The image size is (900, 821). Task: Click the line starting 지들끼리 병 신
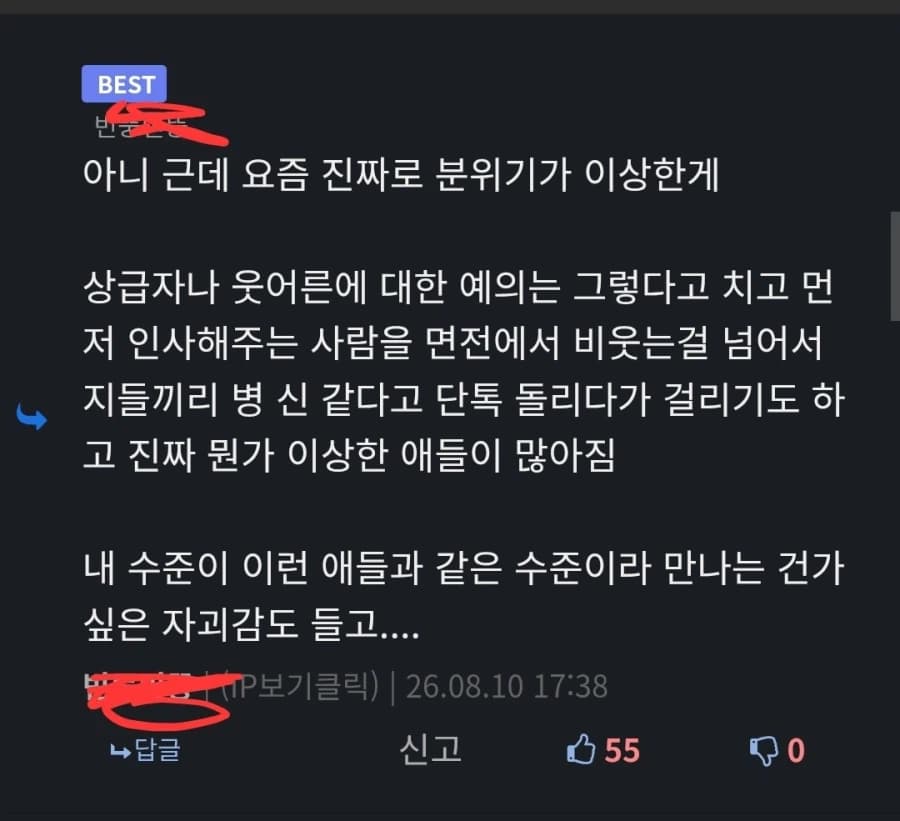[x=464, y=398]
